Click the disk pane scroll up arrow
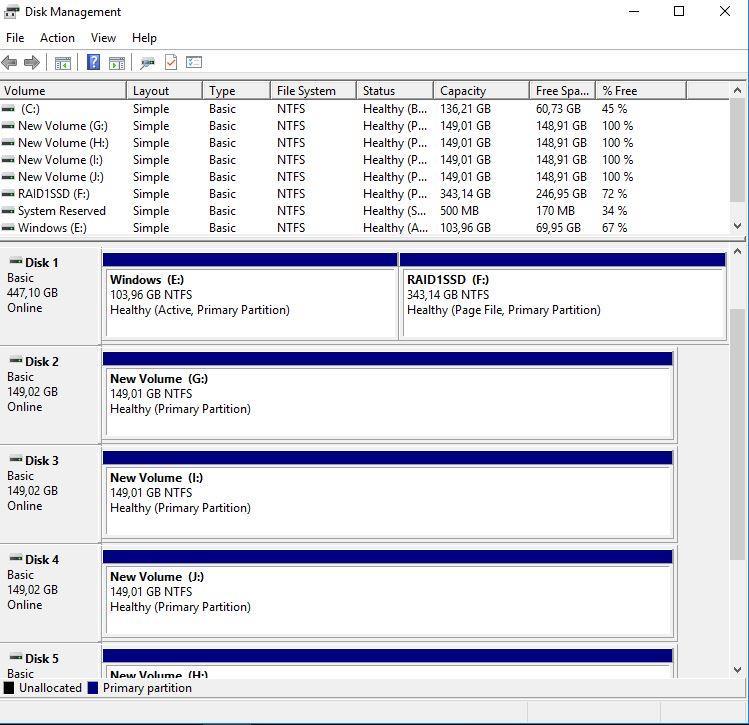The height and width of the screenshot is (725, 749). [737, 251]
